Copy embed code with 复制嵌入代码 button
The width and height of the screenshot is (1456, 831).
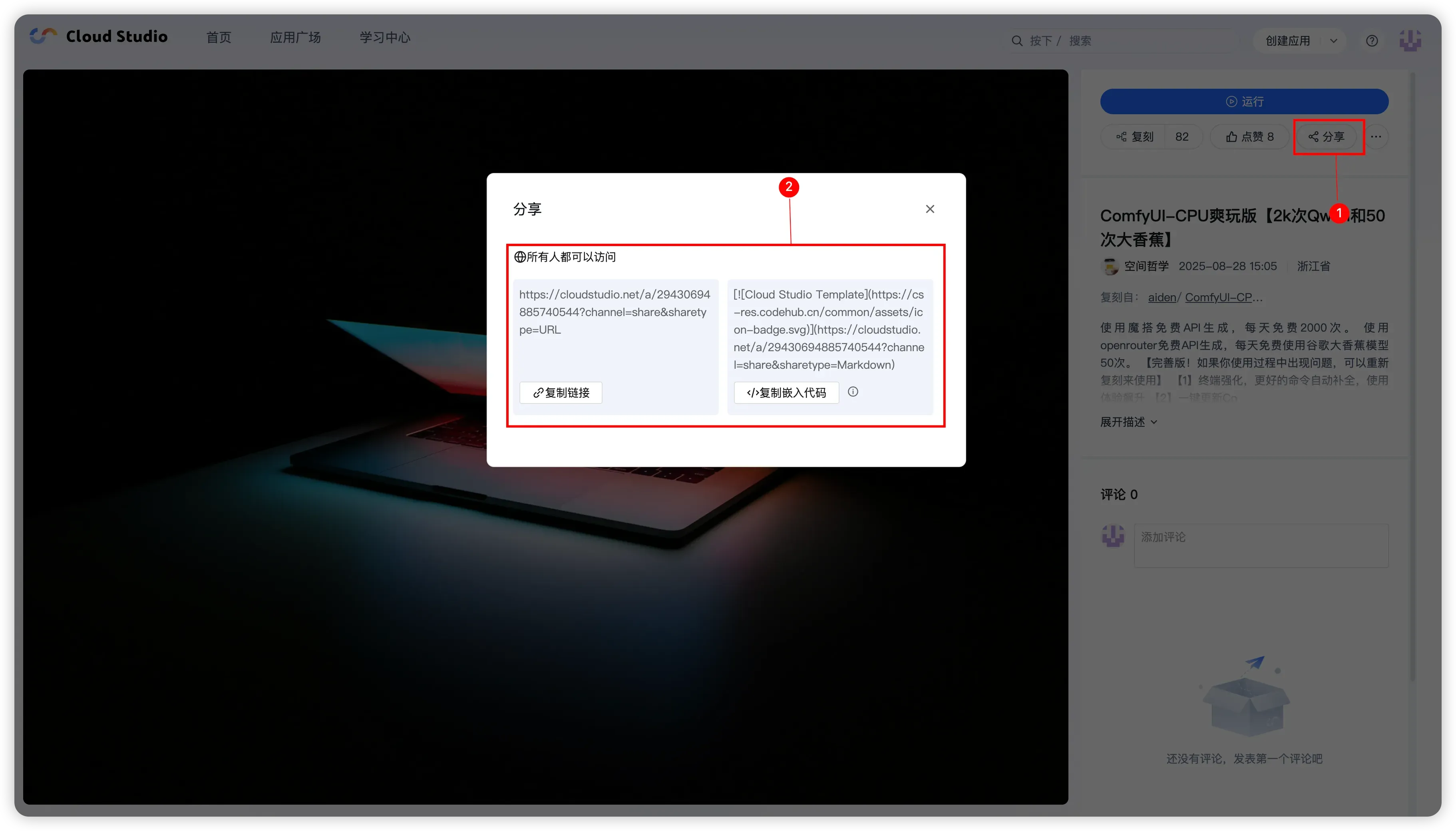[786, 393]
